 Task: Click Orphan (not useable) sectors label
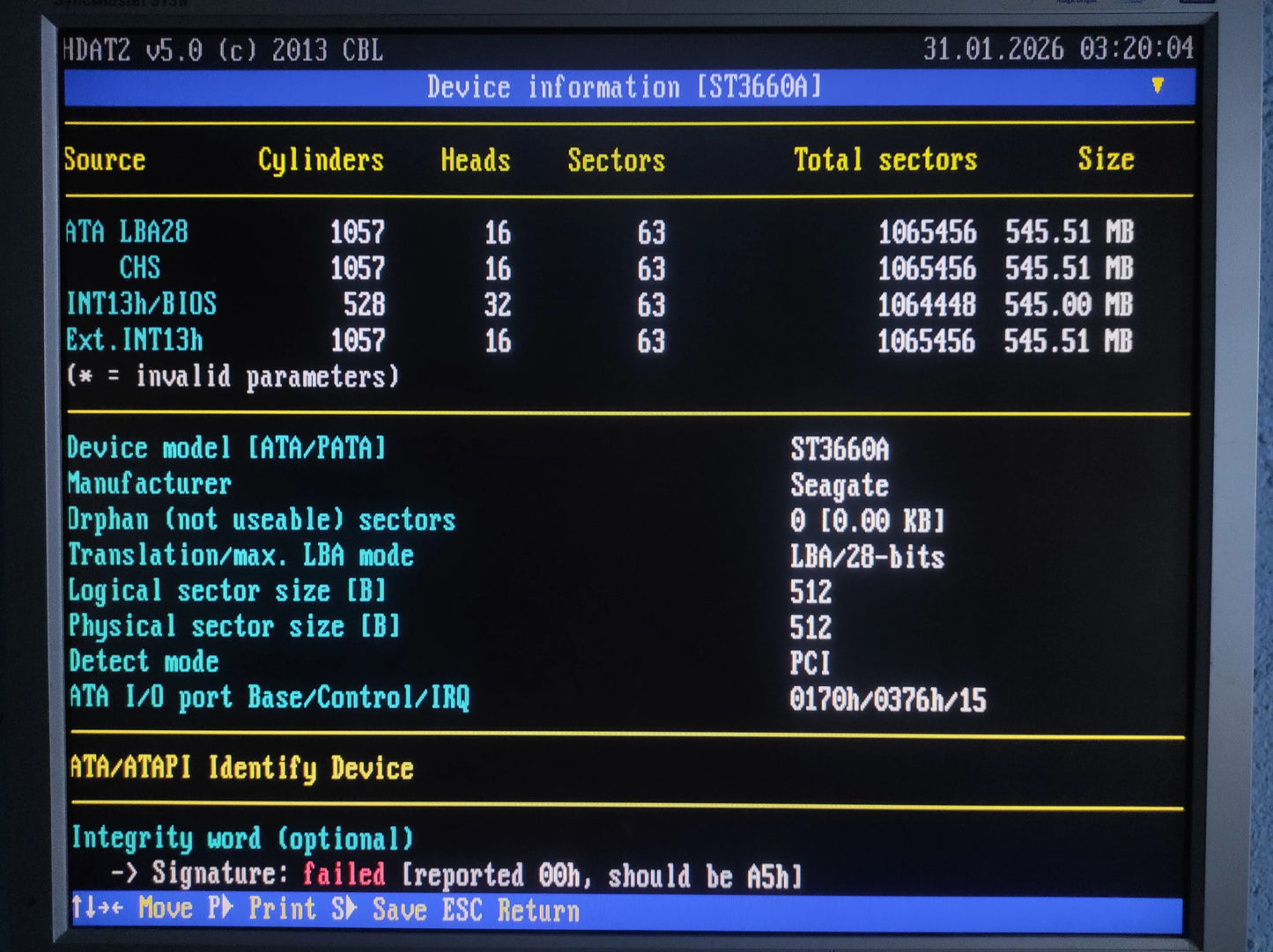262,520
